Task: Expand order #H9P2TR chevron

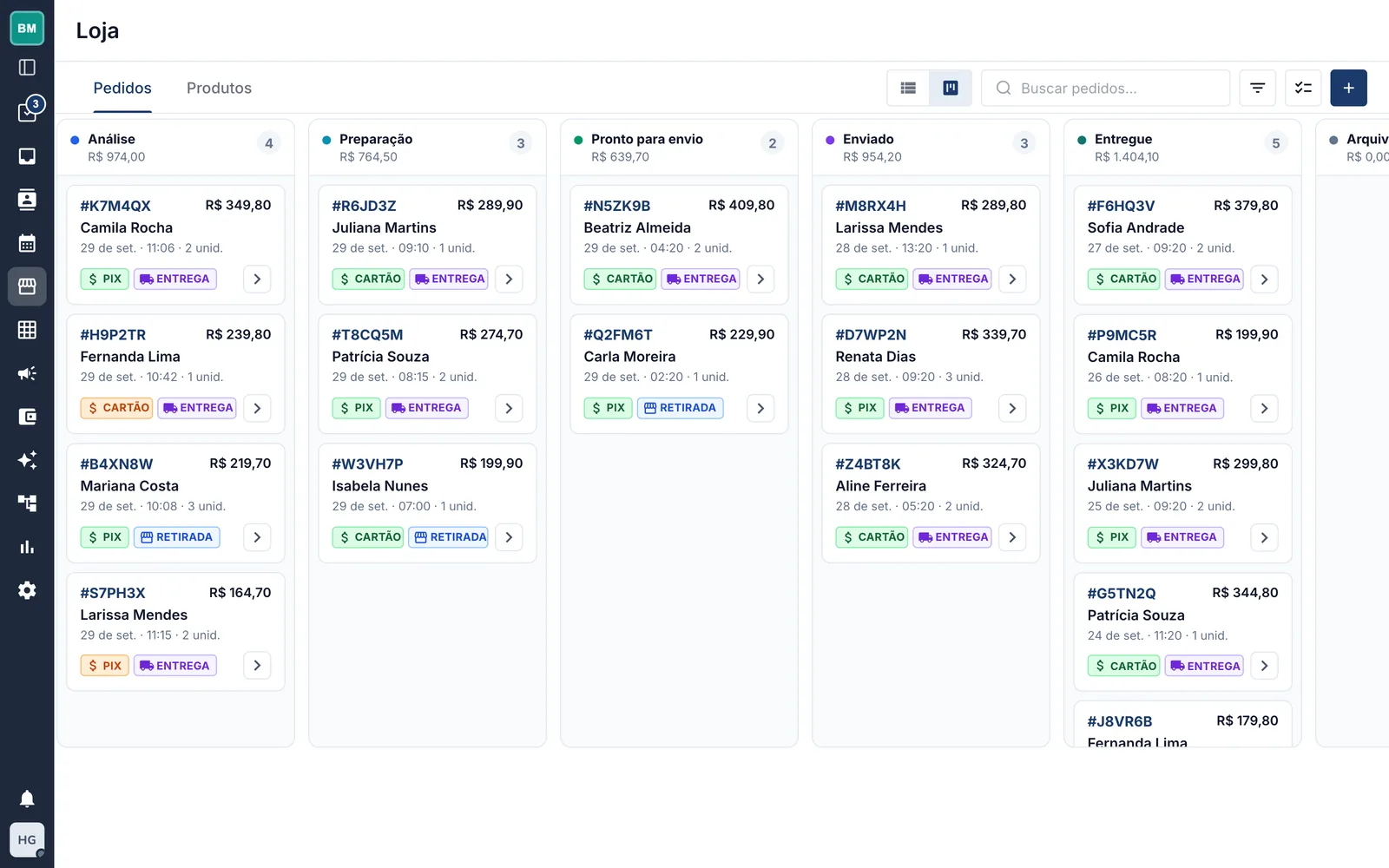Action: point(257,408)
